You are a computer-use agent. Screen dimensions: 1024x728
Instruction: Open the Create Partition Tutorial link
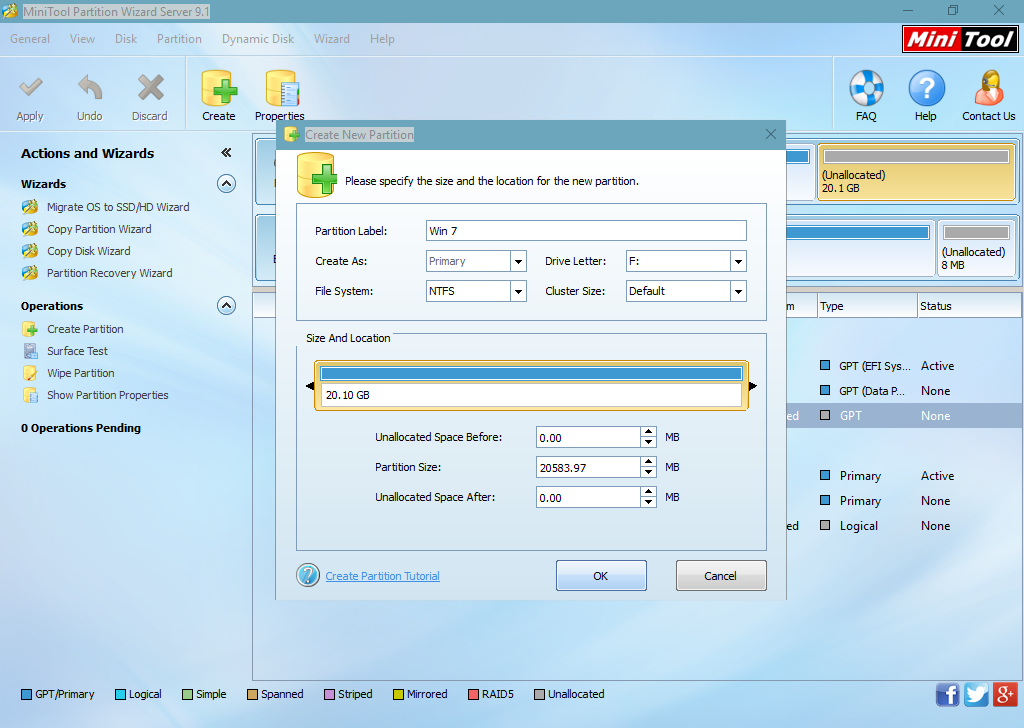[383, 576]
